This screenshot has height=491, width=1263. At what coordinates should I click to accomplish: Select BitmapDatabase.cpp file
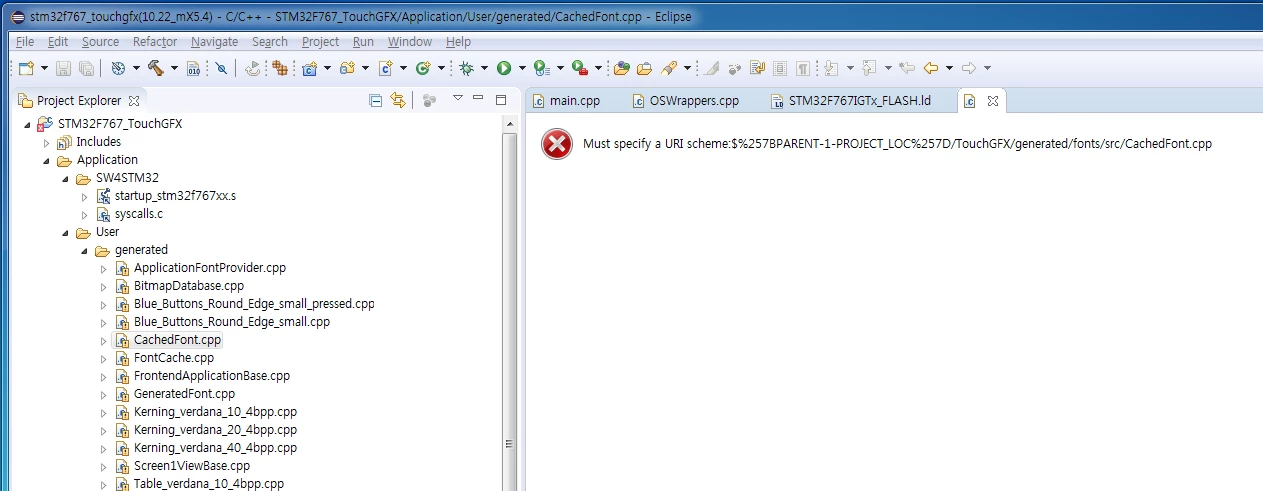click(x=188, y=286)
